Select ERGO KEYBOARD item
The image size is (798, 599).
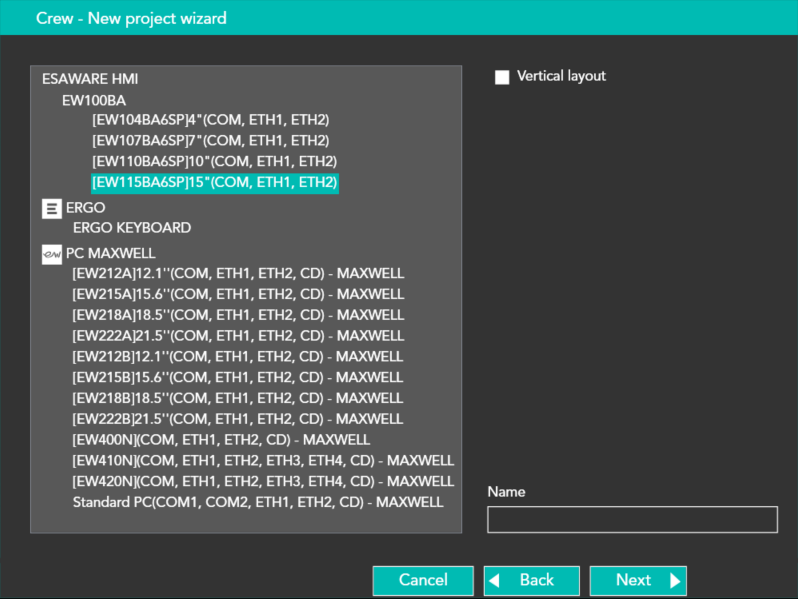pos(131,228)
